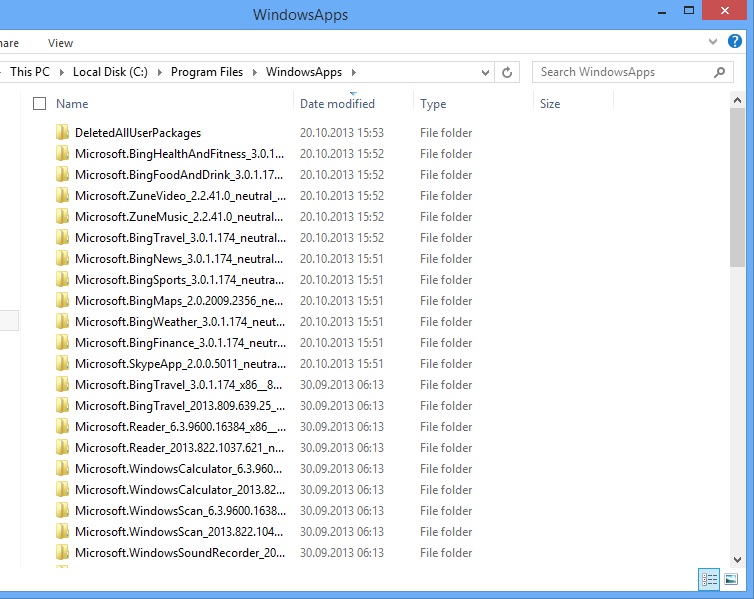Select Microsoft.Reader_6.3.9600.16384_x86 folder name
The image size is (754, 599).
point(180,426)
